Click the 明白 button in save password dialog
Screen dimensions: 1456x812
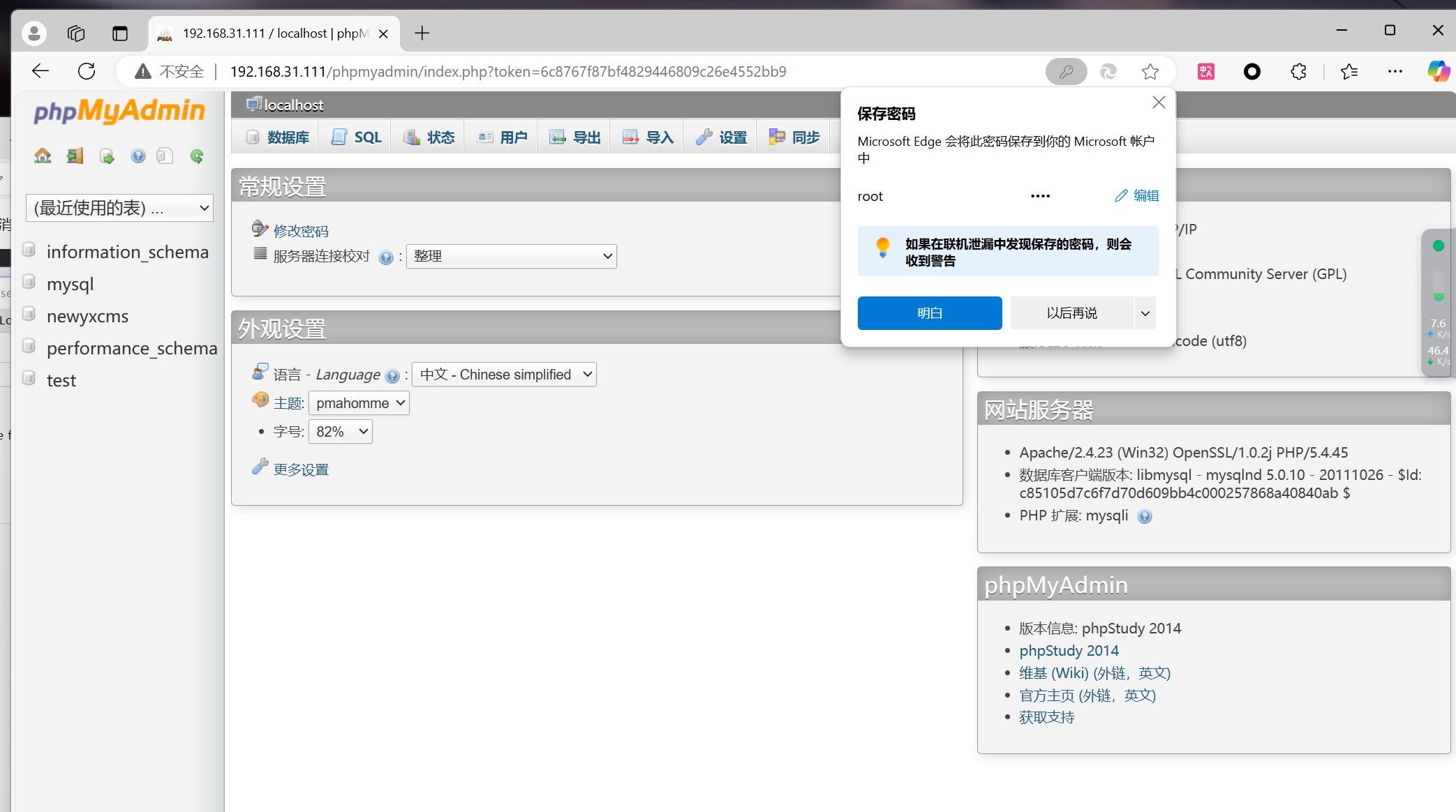930,313
